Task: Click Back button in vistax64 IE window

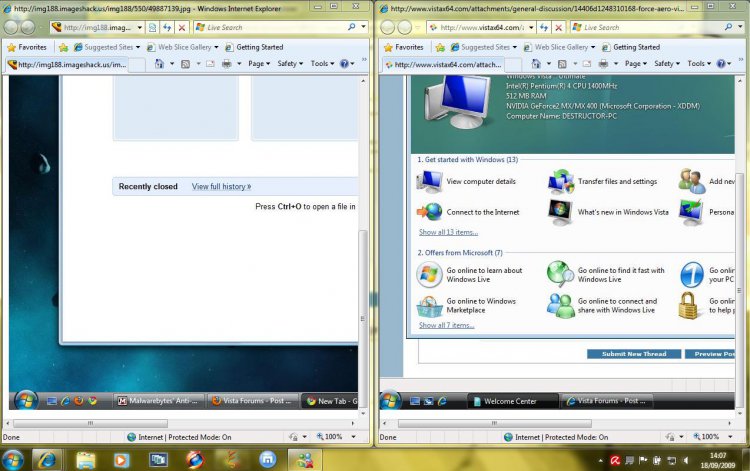Action: 387,27
